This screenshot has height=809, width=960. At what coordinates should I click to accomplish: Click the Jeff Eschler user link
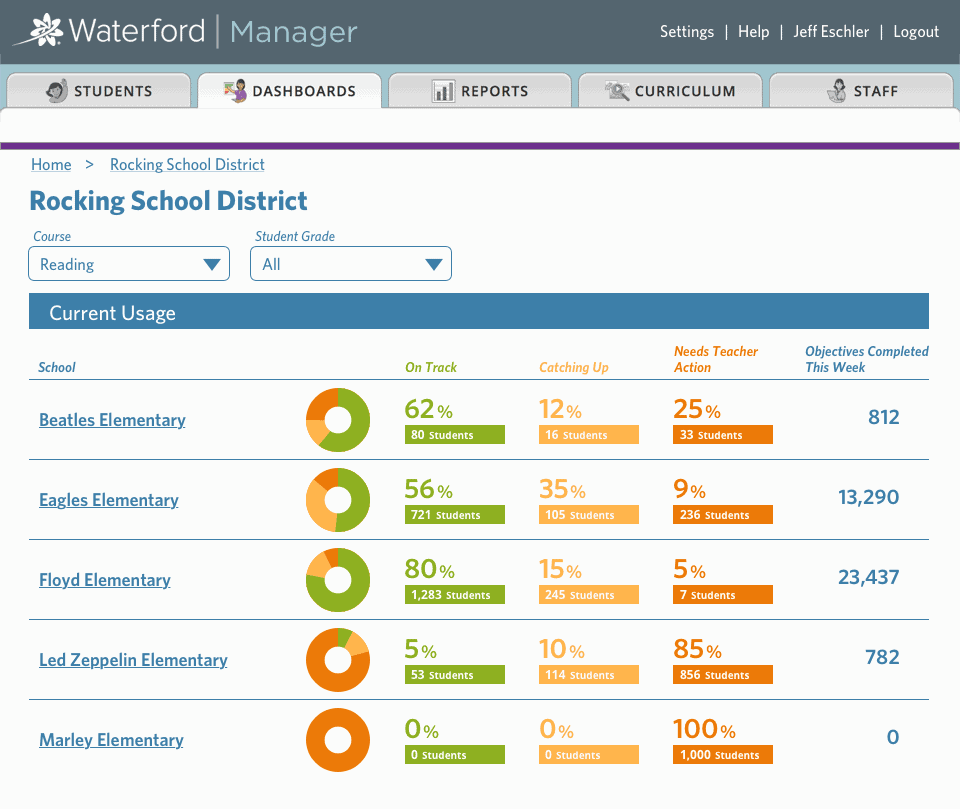click(x=831, y=32)
